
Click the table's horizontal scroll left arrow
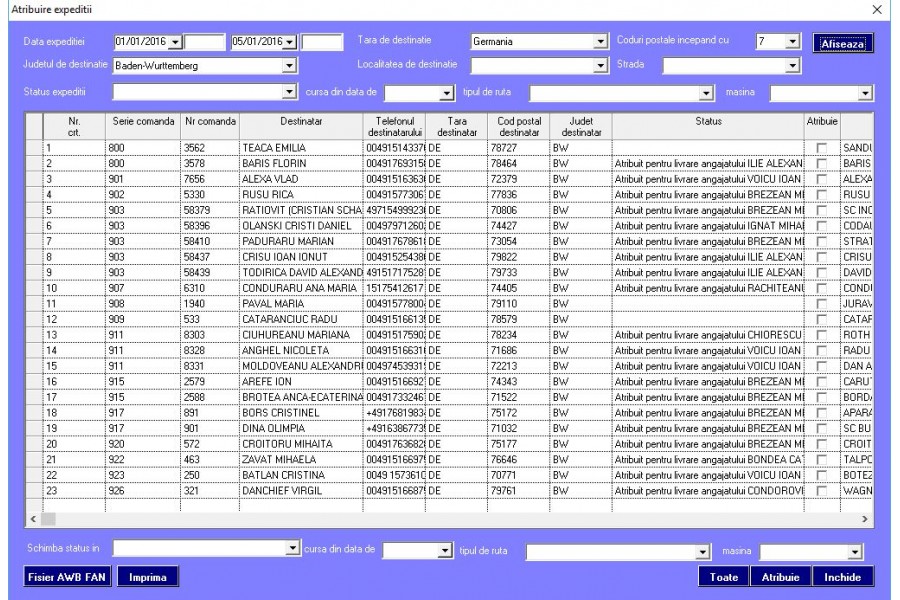33,519
